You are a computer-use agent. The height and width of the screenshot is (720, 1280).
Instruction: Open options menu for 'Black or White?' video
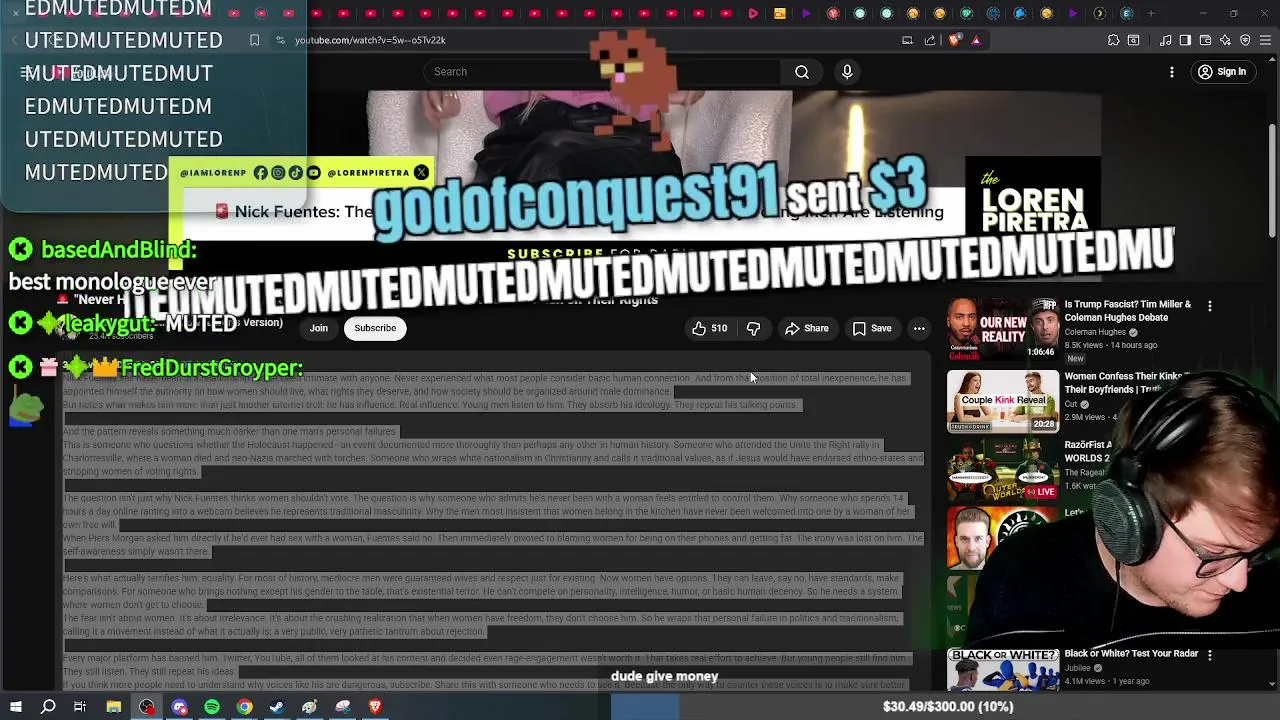(x=1210, y=655)
